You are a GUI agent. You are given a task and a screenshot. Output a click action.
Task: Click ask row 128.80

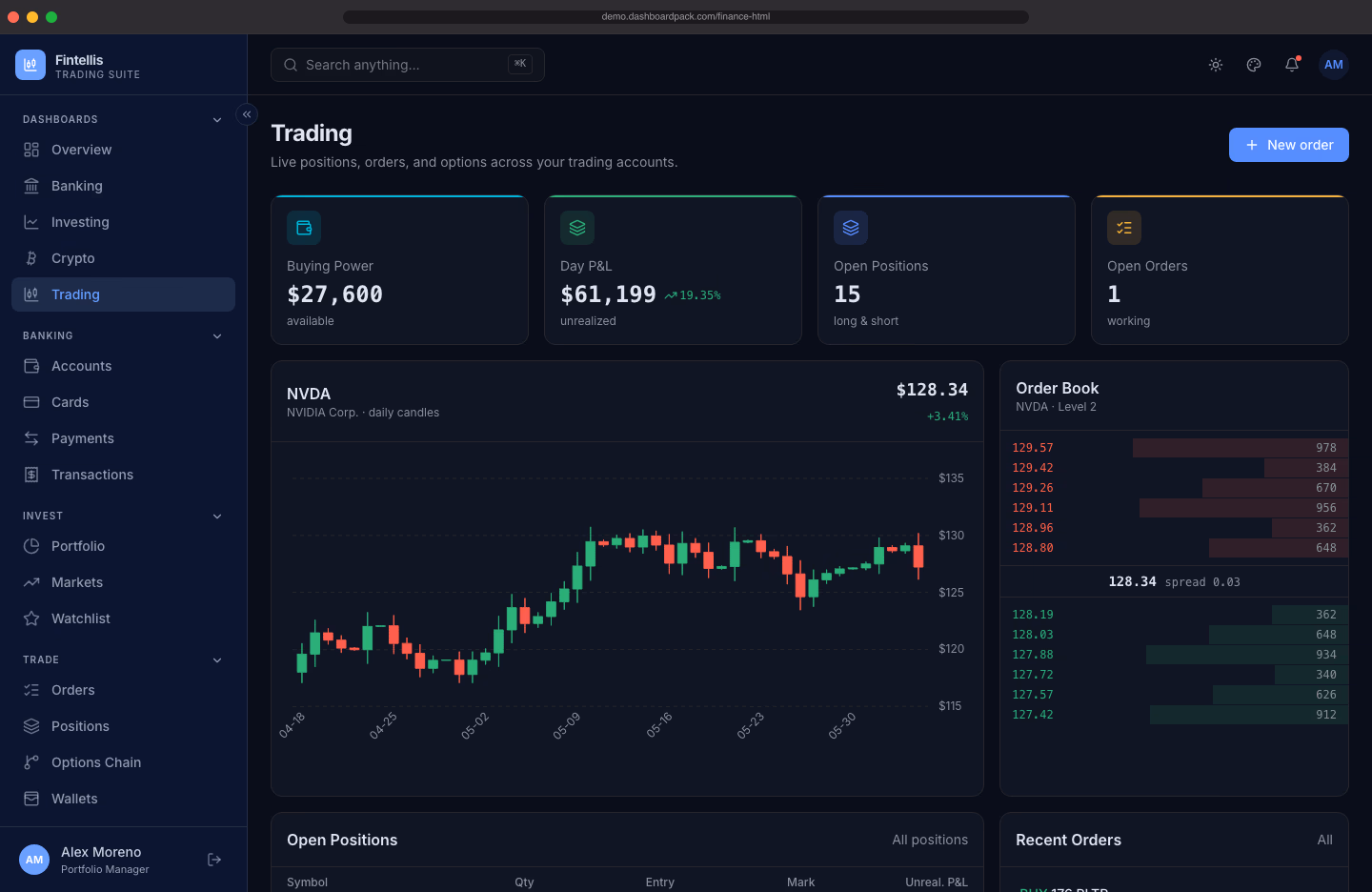pyautogui.click(x=1174, y=548)
